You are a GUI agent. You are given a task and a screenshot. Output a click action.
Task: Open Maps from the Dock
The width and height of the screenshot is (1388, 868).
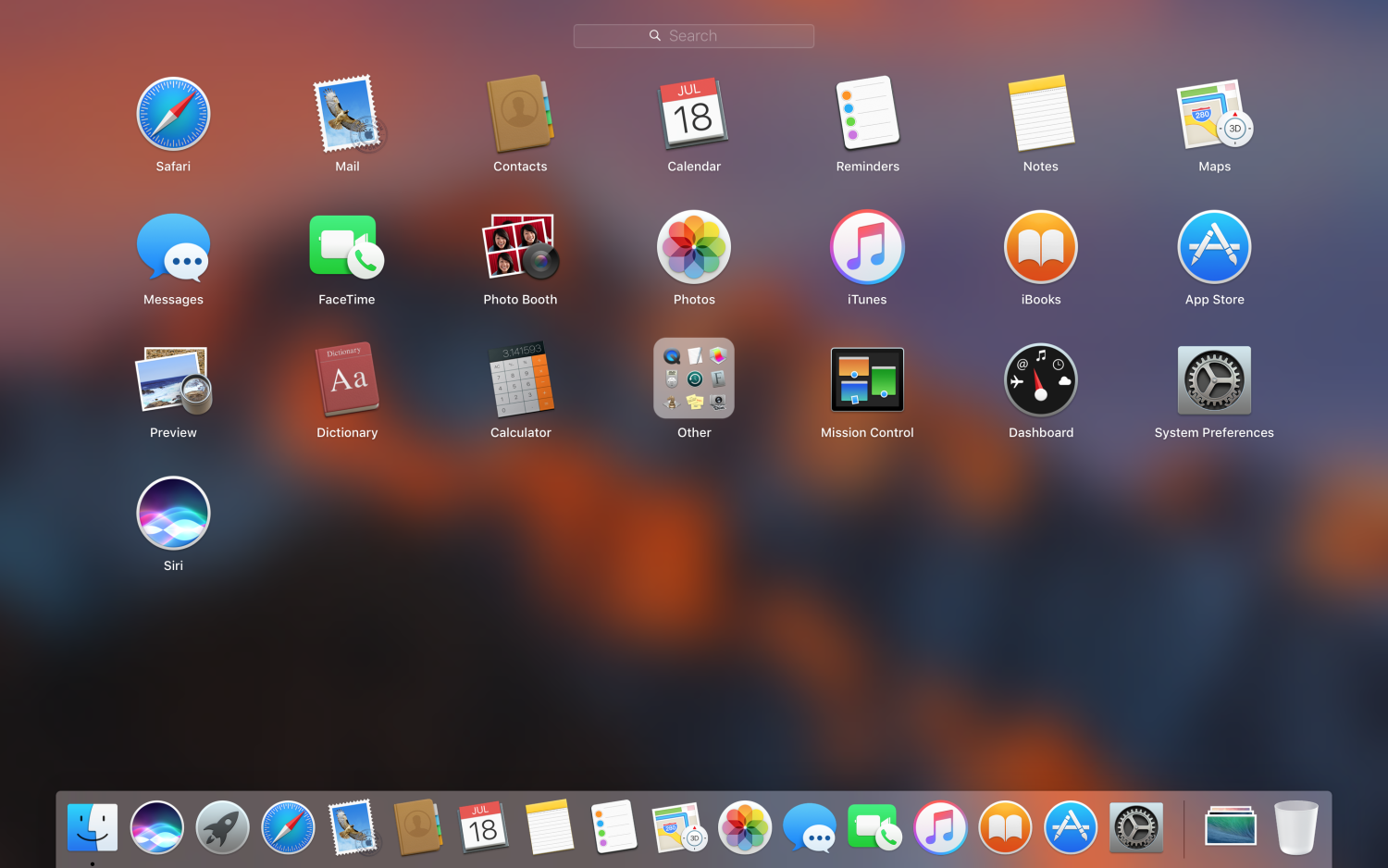click(680, 827)
